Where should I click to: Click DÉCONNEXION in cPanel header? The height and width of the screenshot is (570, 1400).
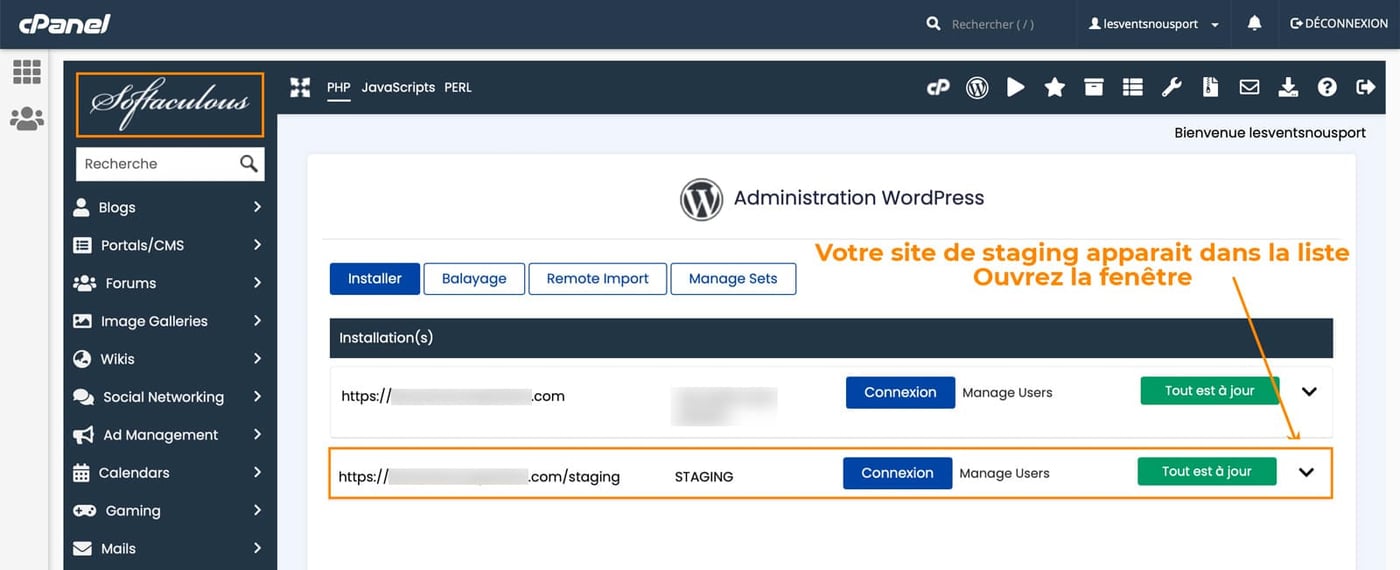[x=1339, y=23]
